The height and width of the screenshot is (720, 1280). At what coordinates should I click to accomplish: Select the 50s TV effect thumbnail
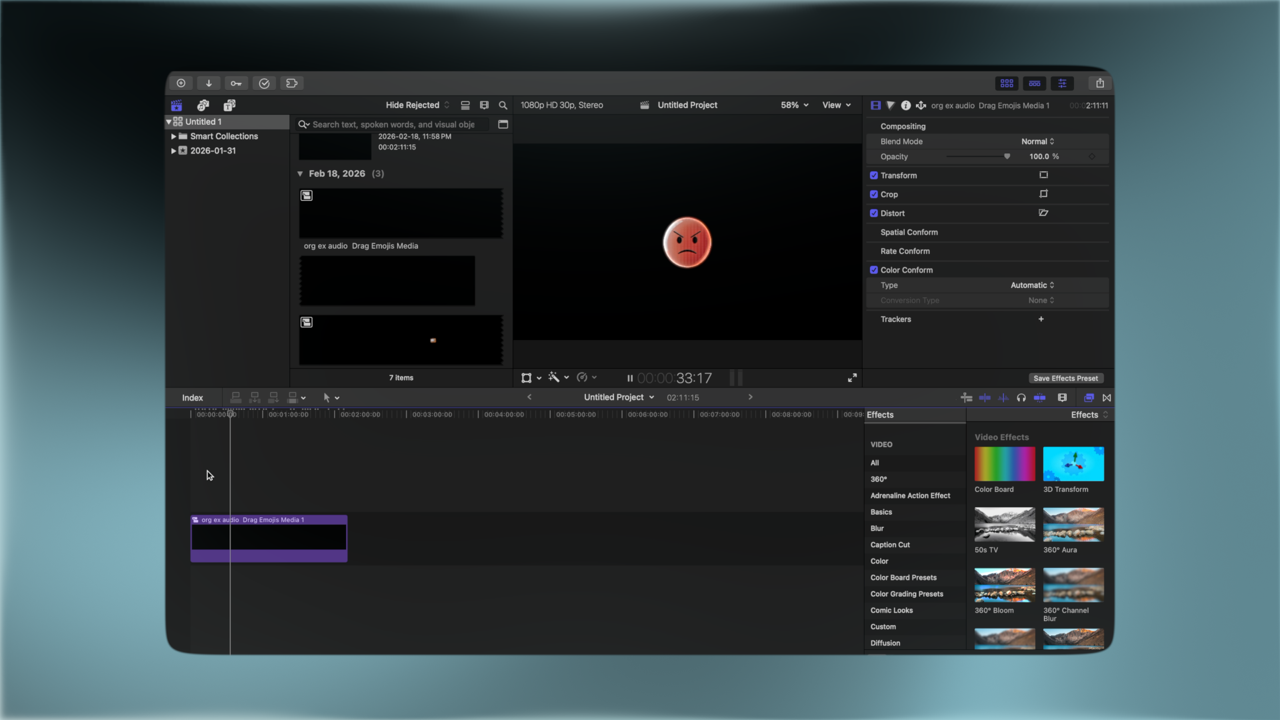pos(1005,524)
